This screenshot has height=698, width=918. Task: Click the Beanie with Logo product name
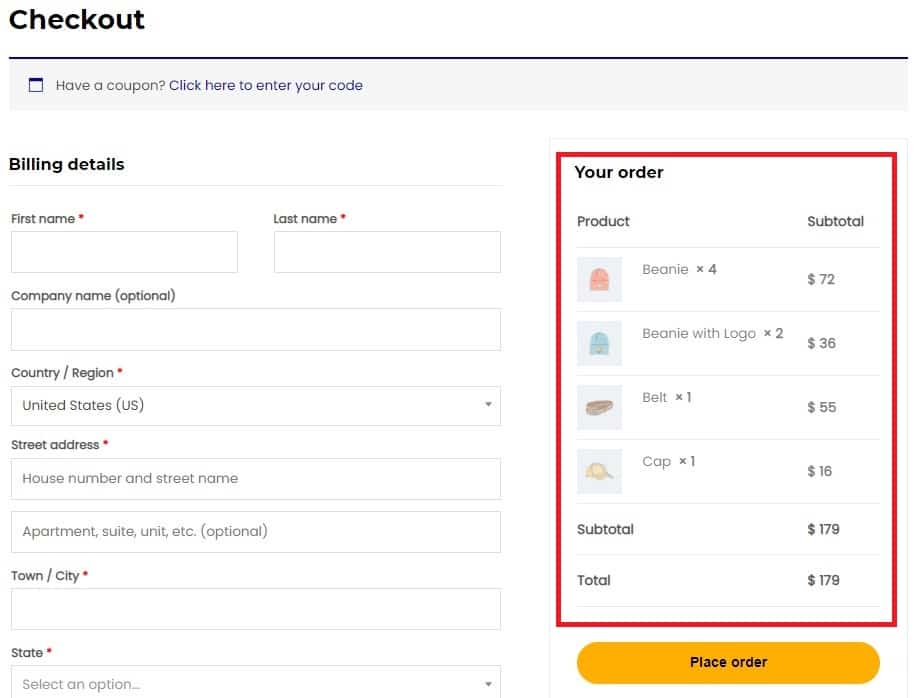[699, 333]
